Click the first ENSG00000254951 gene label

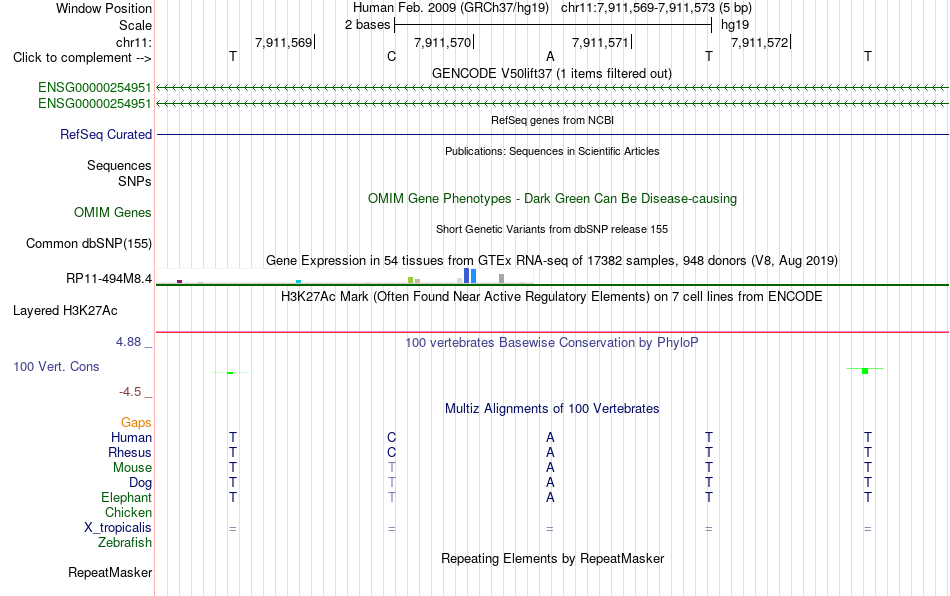tap(95, 88)
